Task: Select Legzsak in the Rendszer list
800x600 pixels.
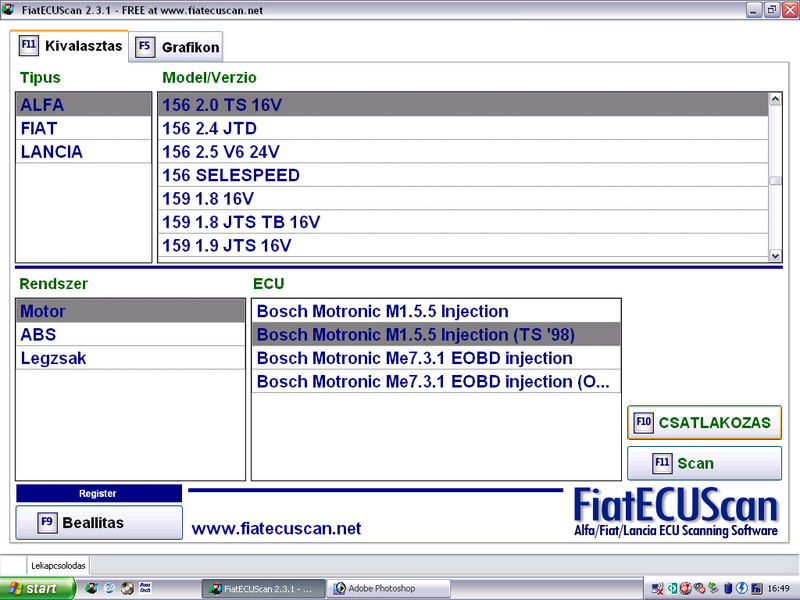Action: pos(131,358)
